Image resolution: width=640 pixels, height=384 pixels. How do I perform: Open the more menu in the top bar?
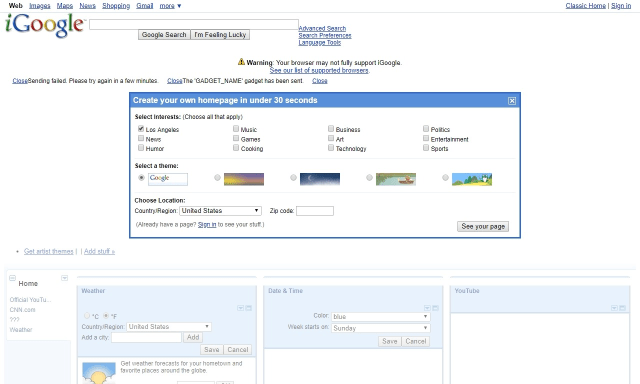click(x=170, y=6)
